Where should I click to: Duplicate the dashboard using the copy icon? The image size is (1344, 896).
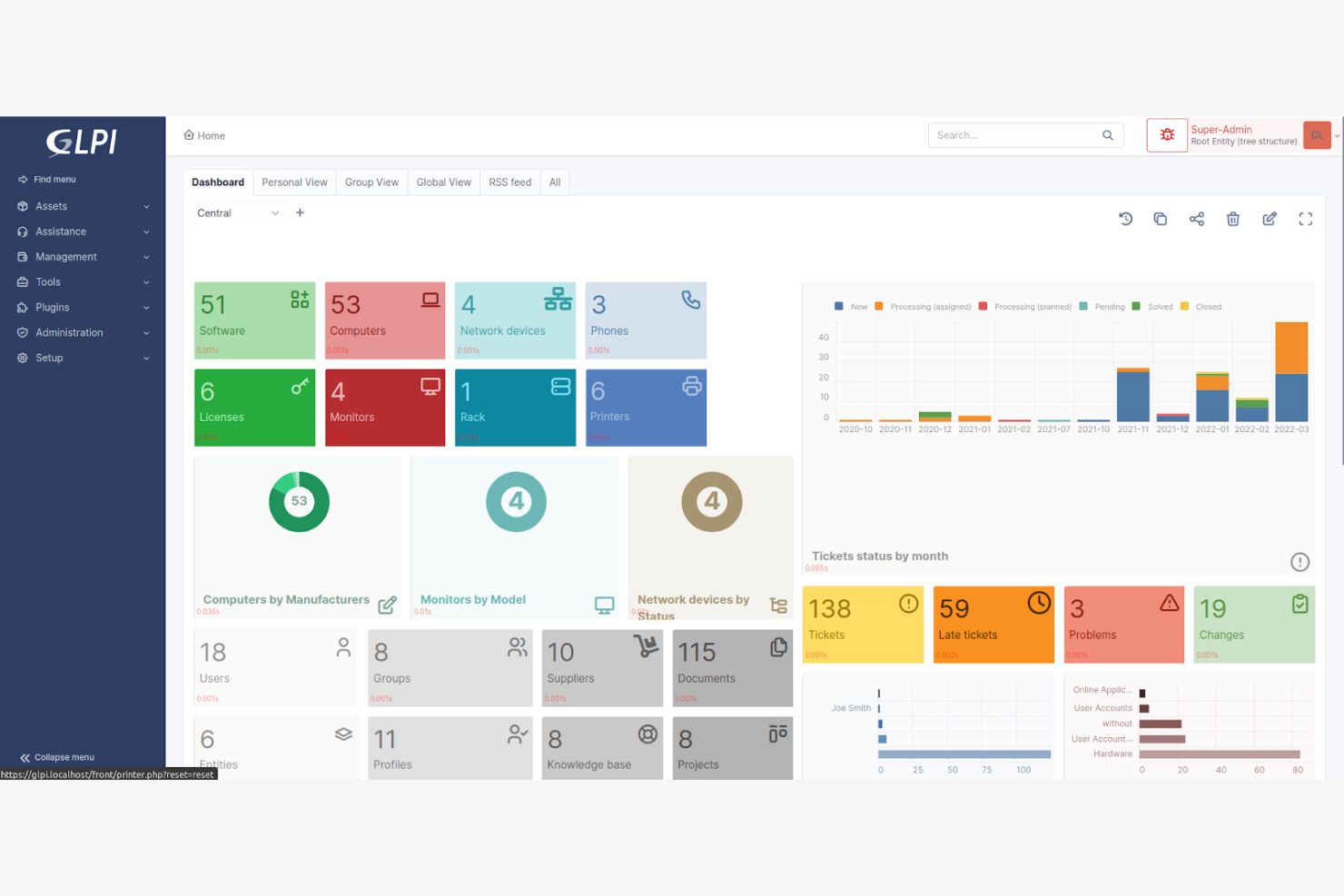(x=1161, y=219)
